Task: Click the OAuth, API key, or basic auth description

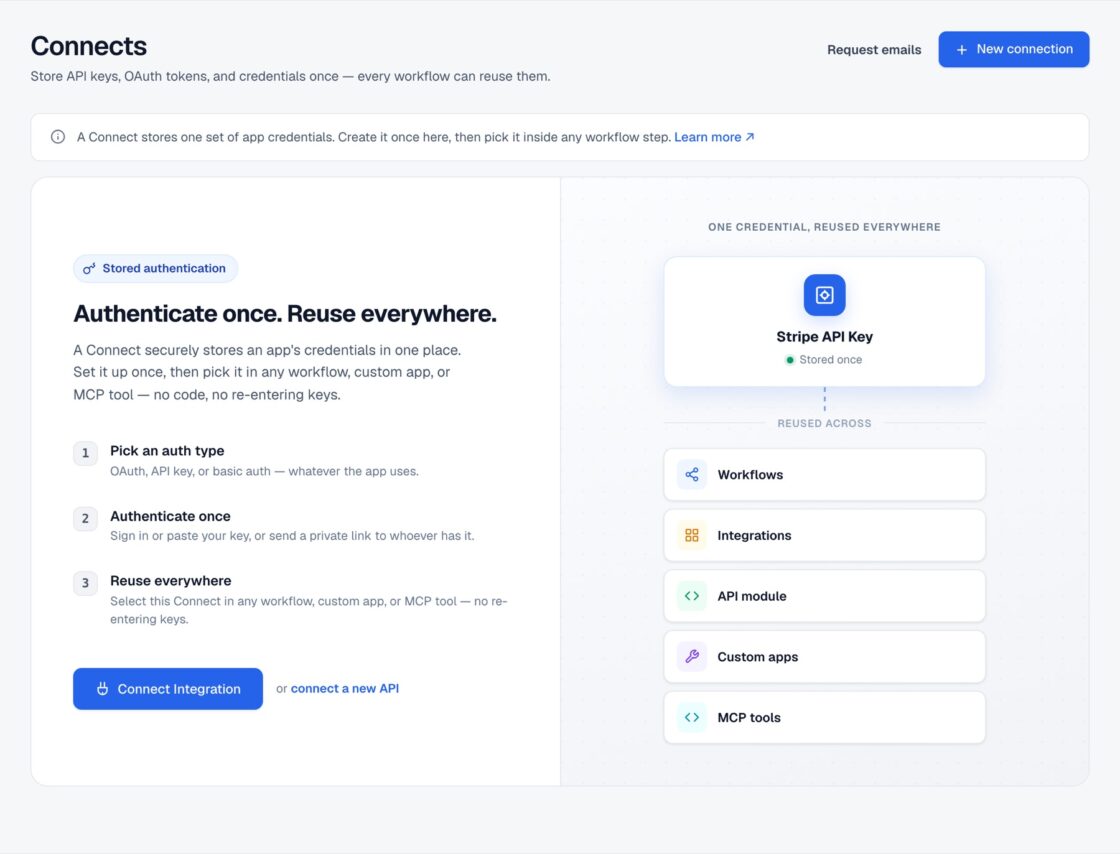Action: (x=264, y=471)
